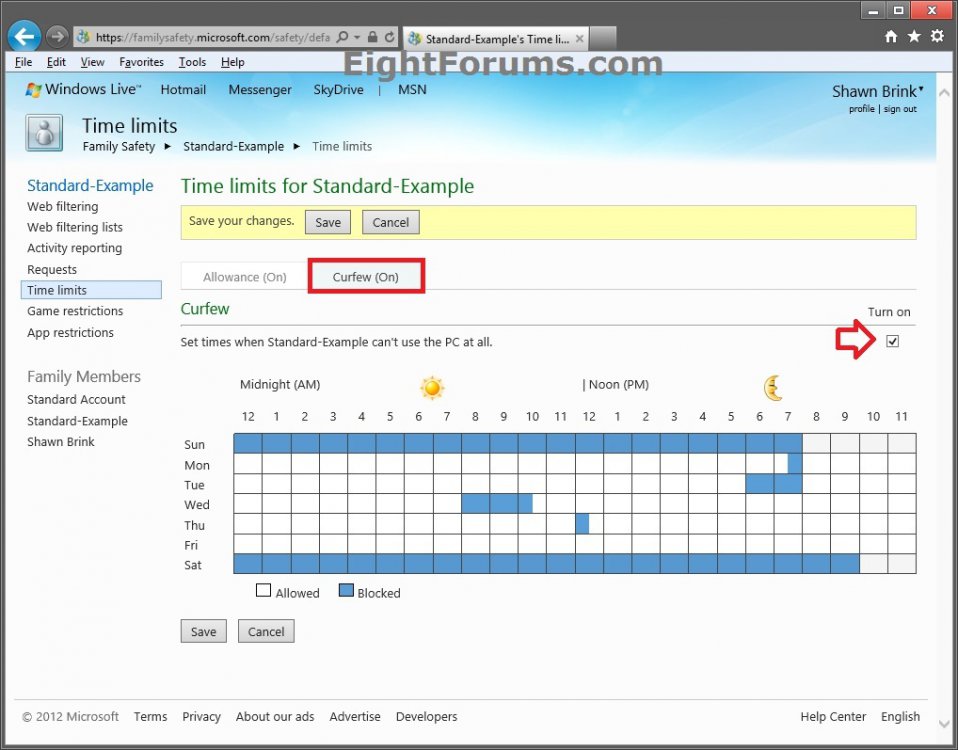The image size is (958, 750).
Task: Open the Help menu
Action: coord(232,62)
